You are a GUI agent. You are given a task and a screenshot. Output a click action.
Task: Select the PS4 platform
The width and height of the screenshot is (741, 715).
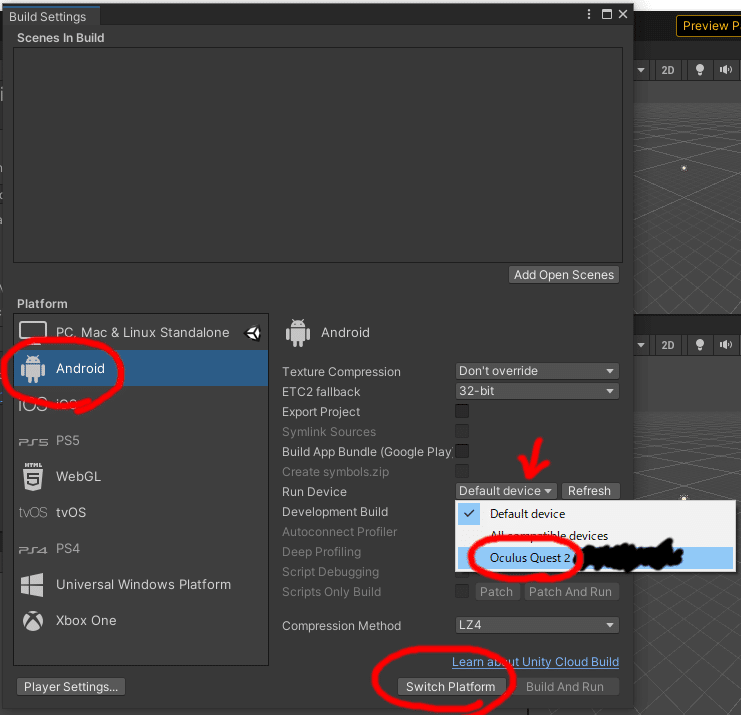point(141,548)
